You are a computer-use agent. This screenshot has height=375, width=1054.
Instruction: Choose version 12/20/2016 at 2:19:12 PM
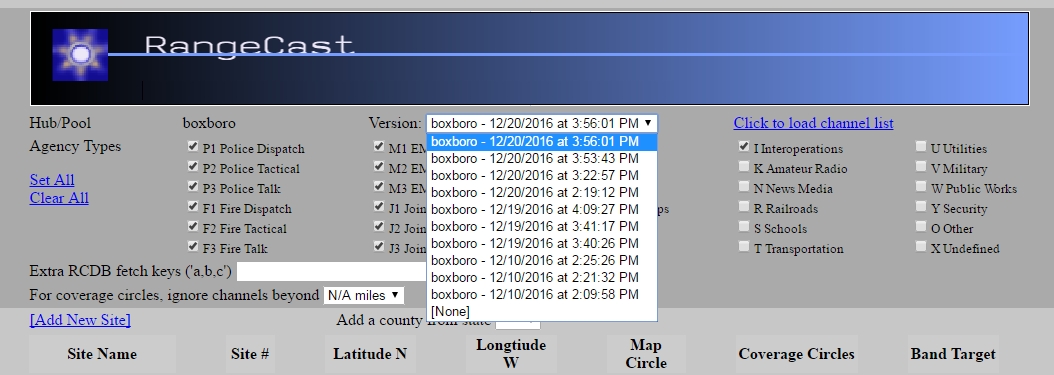[x=542, y=192]
